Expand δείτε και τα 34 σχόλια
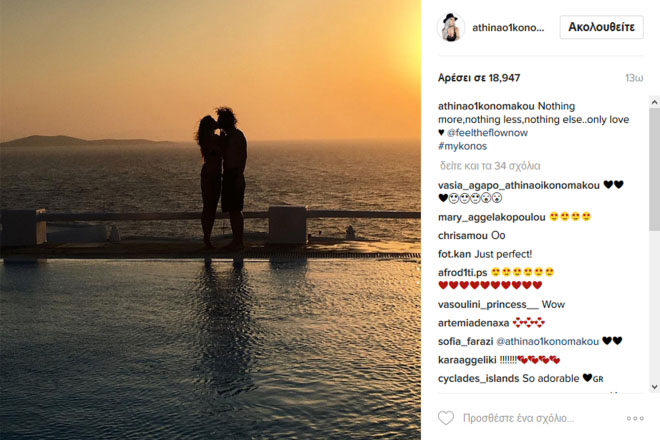Viewport: 660px width, 440px height. (x=490, y=166)
